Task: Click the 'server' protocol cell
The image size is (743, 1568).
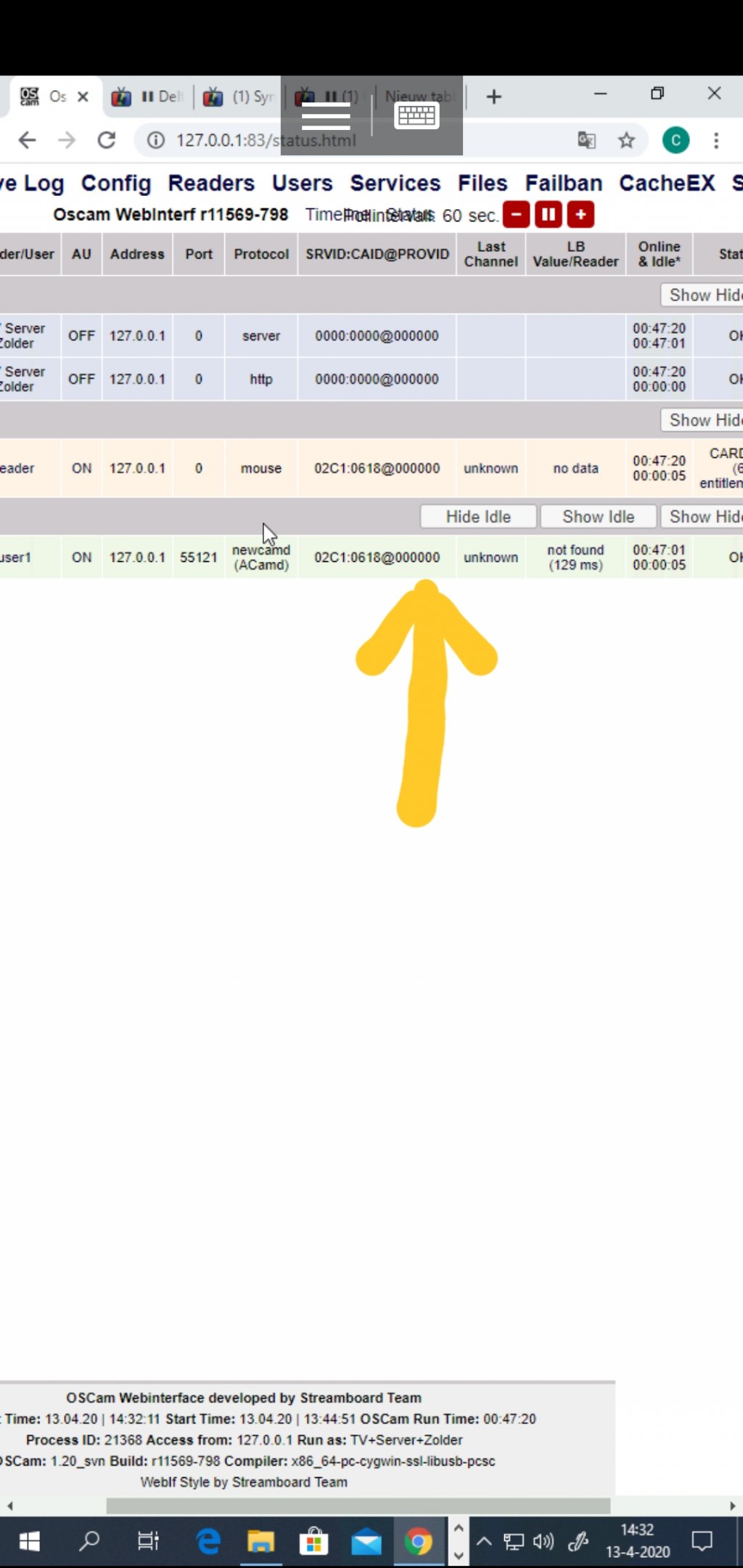Action: tap(261, 336)
